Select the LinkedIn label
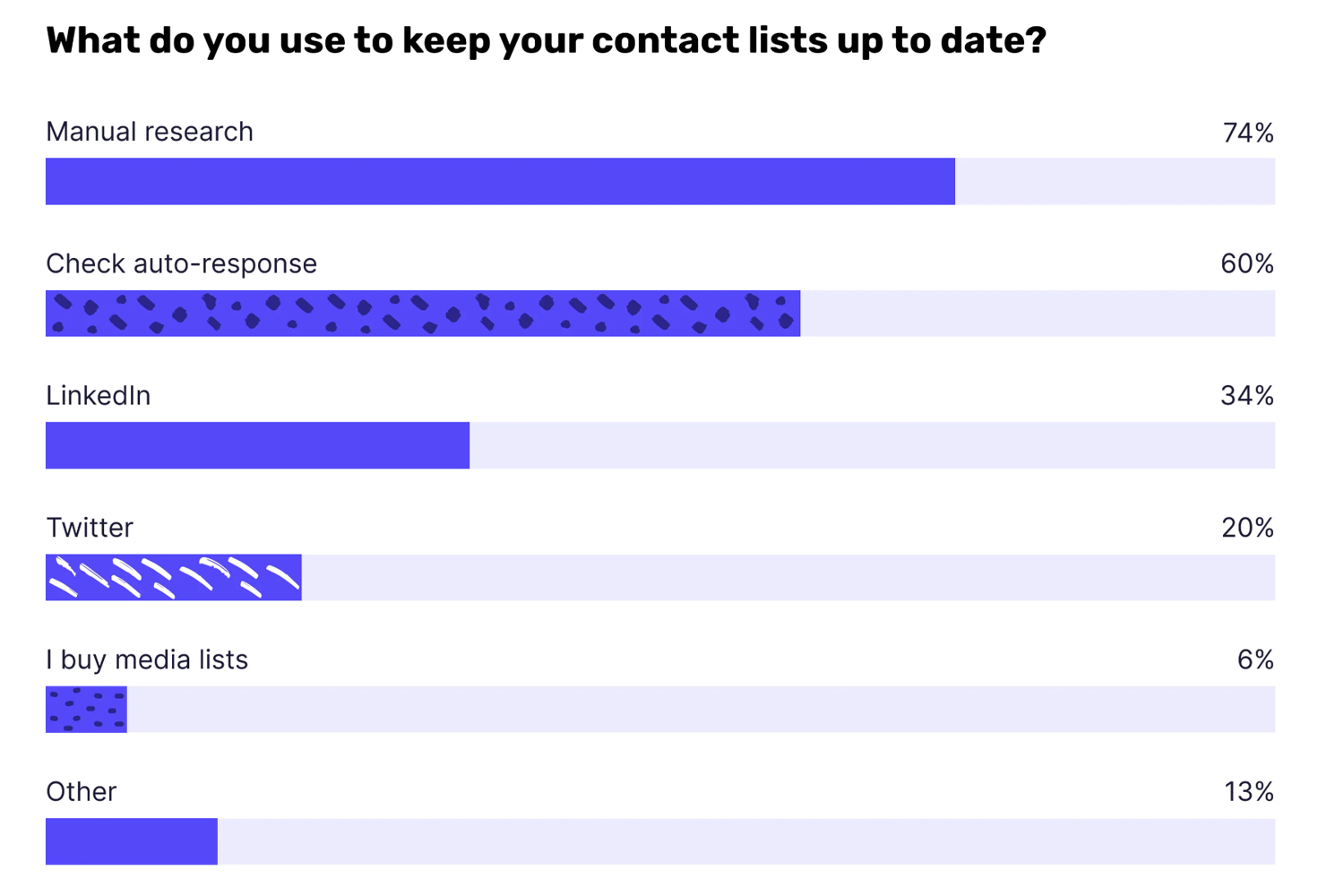This screenshot has height=896, width=1318. pyautogui.click(x=99, y=395)
